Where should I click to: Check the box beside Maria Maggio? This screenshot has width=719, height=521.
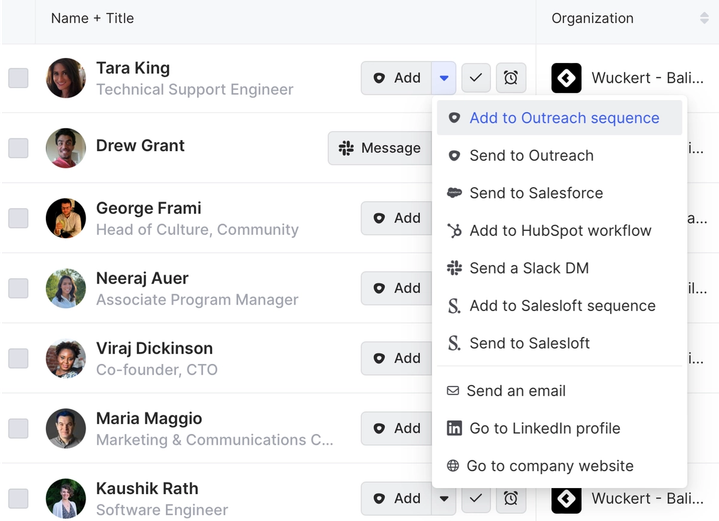pos(18,428)
